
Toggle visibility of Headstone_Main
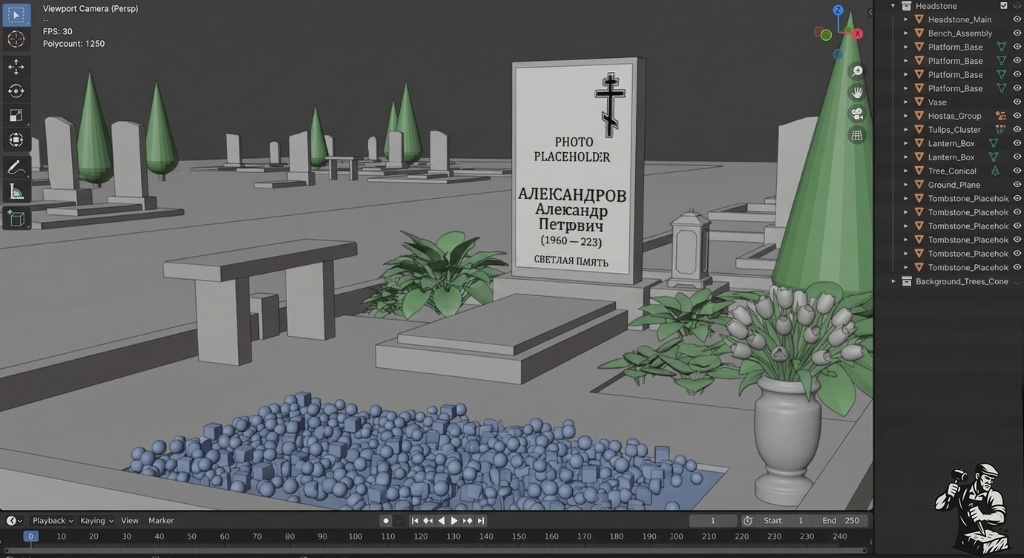click(1016, 19)
